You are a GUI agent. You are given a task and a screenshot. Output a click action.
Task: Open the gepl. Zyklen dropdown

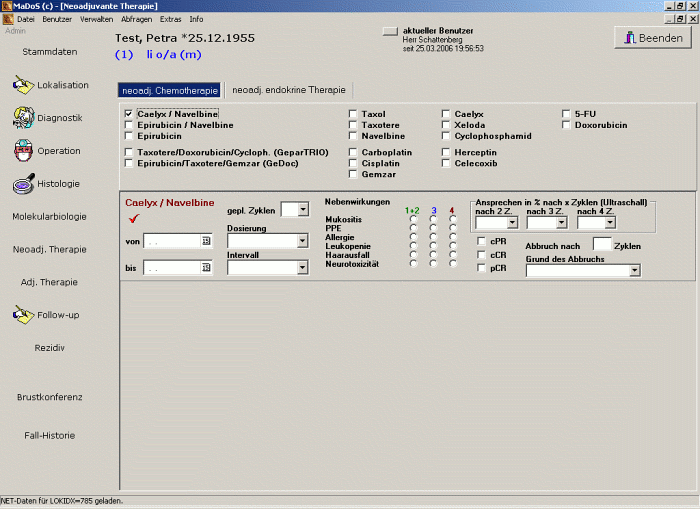click(302, 209)
